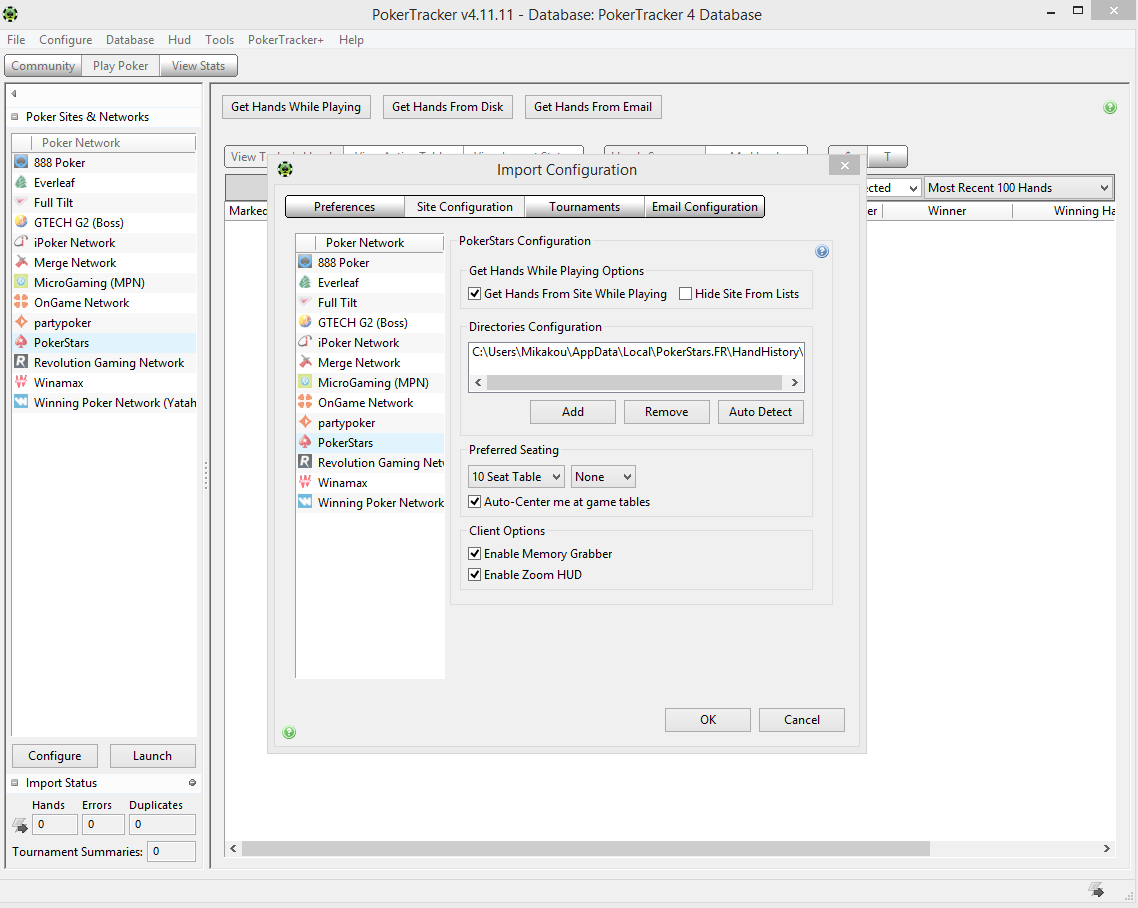Switch to the Preferences tab
Viewport: 1138px width, 908px height.
[x=345, y=207]
